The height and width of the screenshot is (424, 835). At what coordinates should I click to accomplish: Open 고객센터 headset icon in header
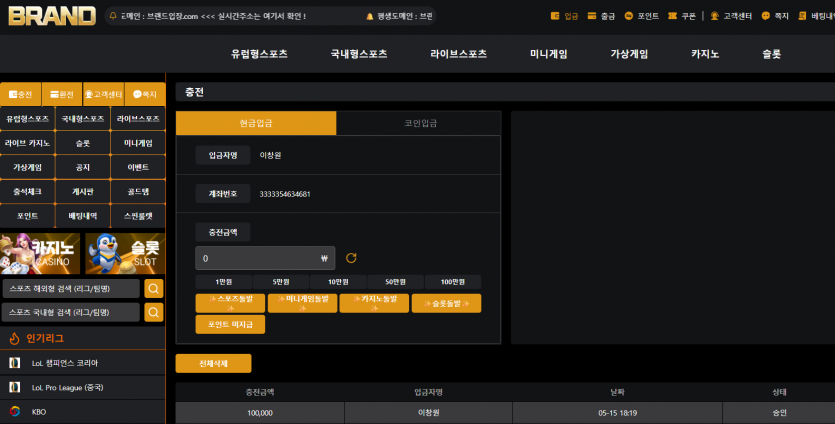coord(715,16)
